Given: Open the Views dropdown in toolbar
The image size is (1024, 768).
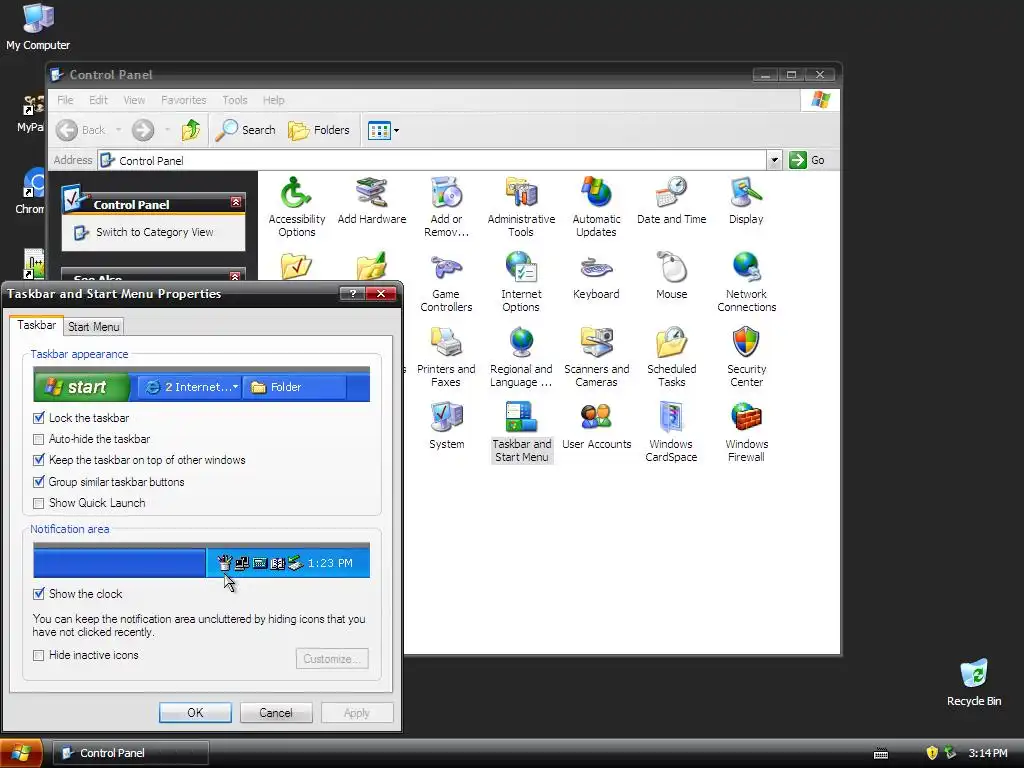Looking at the screenshot, I should [383, 130].
